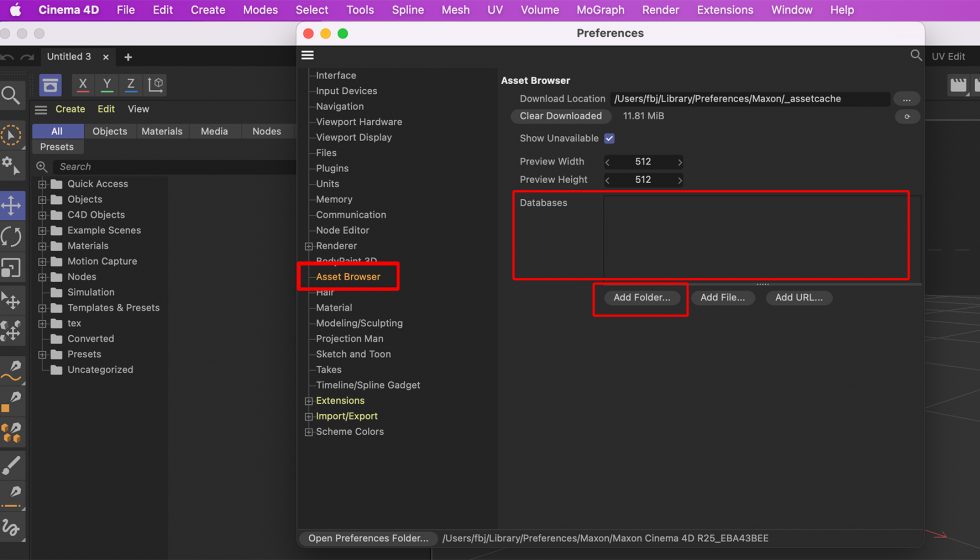
Task: Decrease Preview Width with left arrow
Action: click(x=608, y=162)
